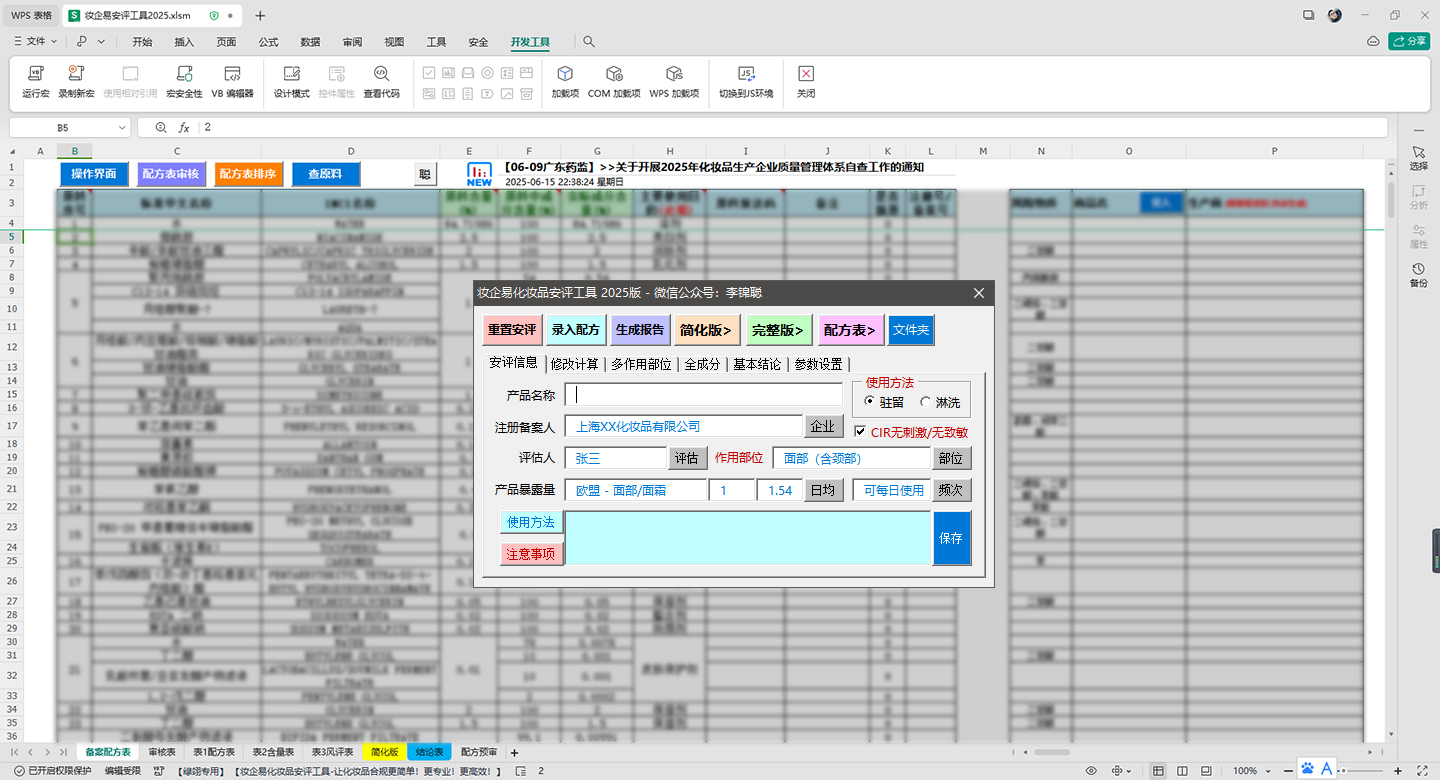Switch to 多作用部位 tab in dialog

(641, 365)
